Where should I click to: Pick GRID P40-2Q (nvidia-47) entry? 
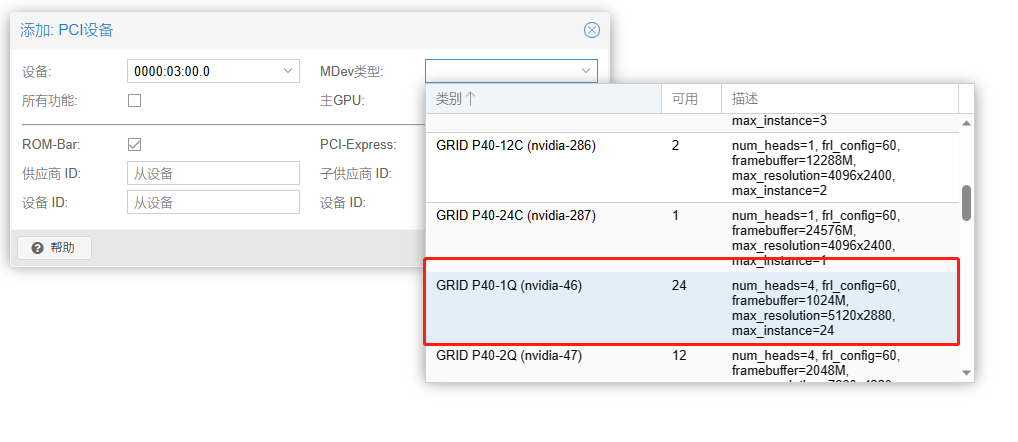509,355
